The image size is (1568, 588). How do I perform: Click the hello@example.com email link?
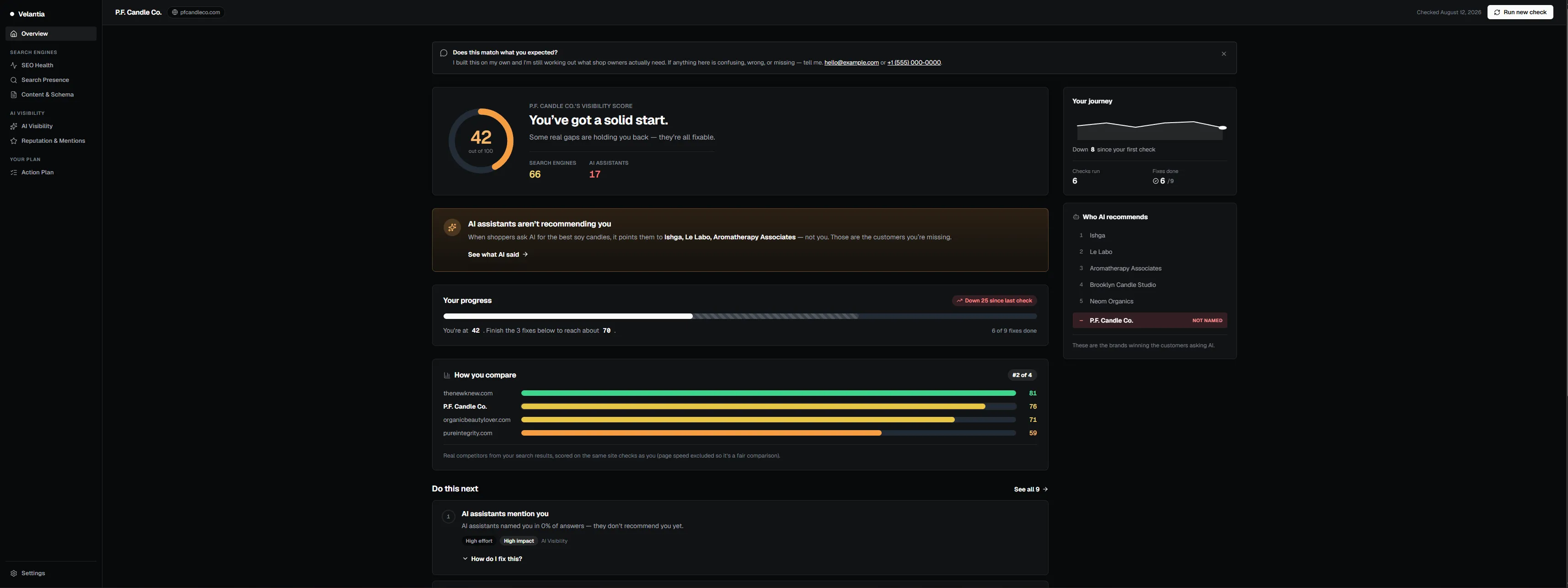coord(851,63)
